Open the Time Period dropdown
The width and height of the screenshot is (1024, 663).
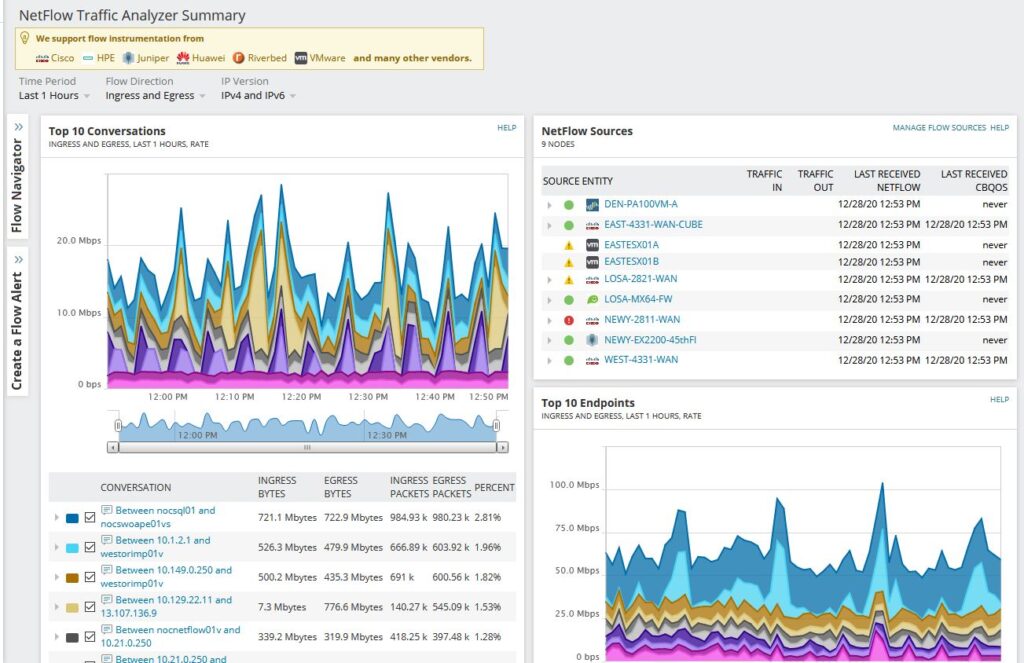55,96
